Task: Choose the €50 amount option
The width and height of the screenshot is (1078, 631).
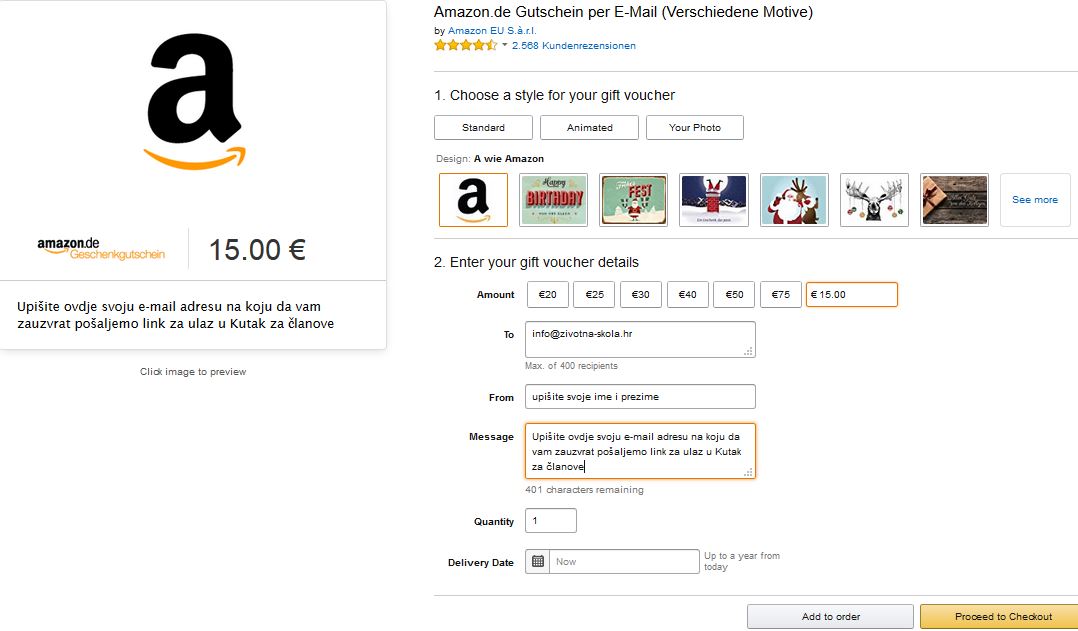Action: tap(734, 294)
